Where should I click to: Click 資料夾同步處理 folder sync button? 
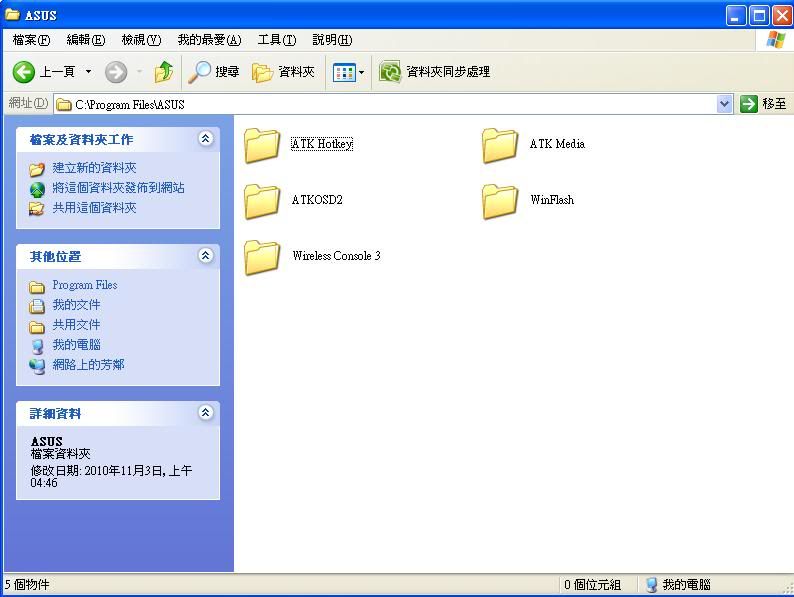pyautogui.click(x=434, y=72)
